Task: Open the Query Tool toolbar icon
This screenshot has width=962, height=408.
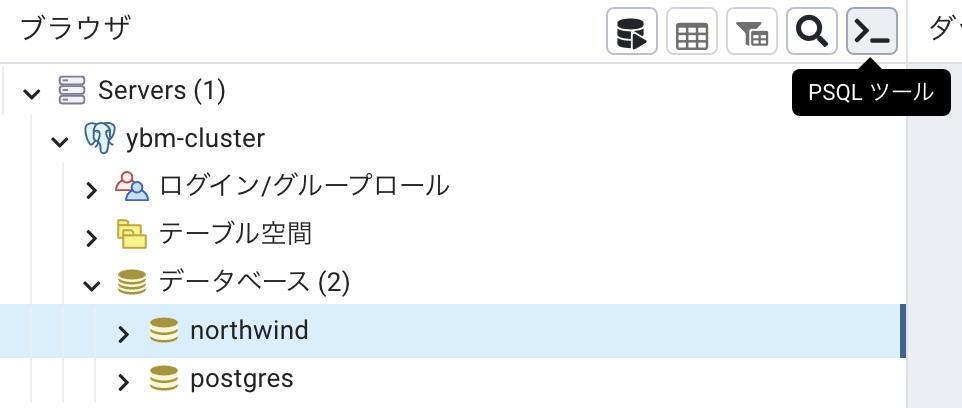Action: (631, 31)
